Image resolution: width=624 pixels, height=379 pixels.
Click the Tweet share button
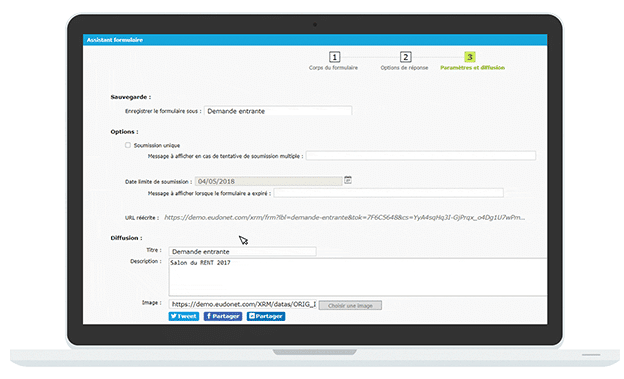[x=184, y=316]
